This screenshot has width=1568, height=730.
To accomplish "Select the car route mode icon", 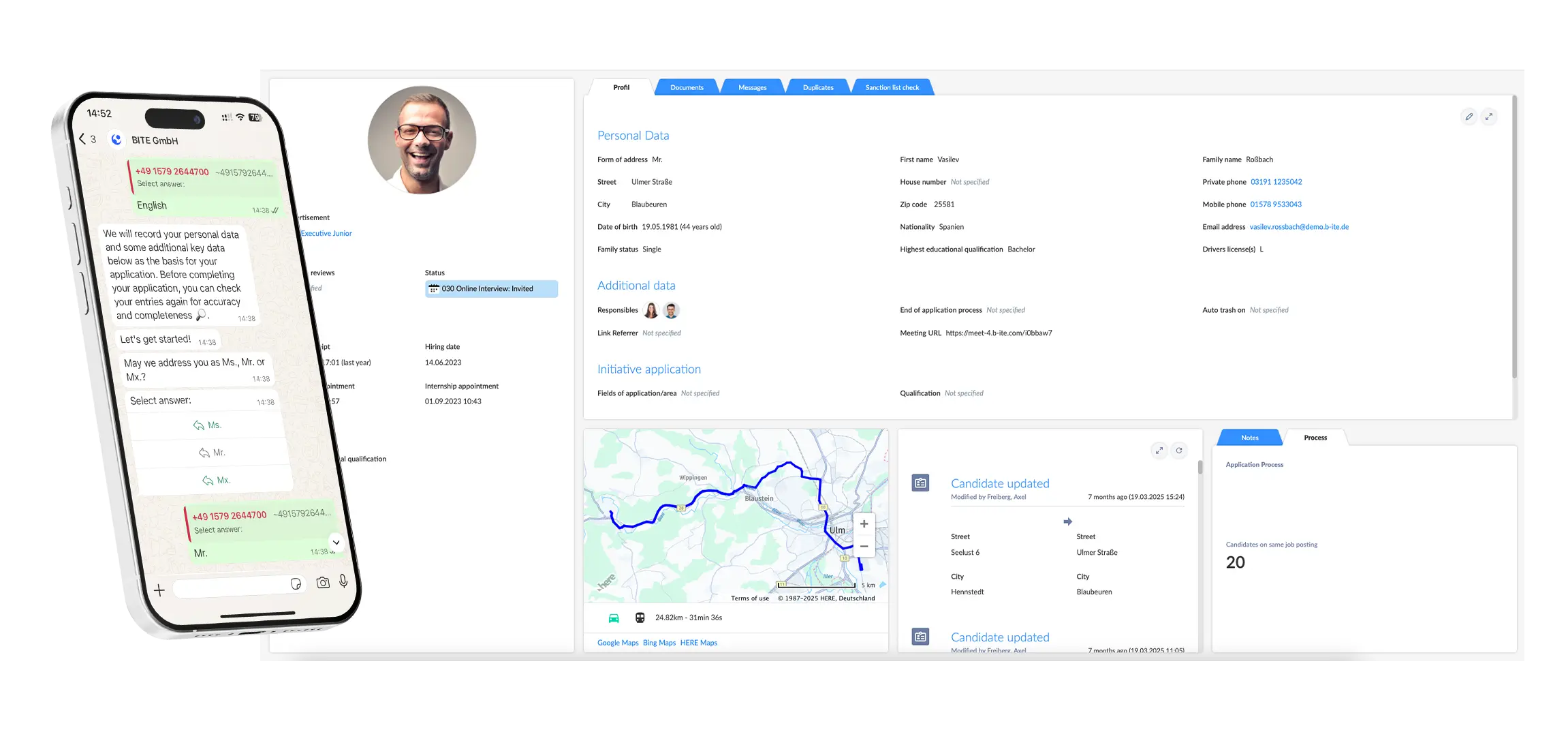I will 613,618.
